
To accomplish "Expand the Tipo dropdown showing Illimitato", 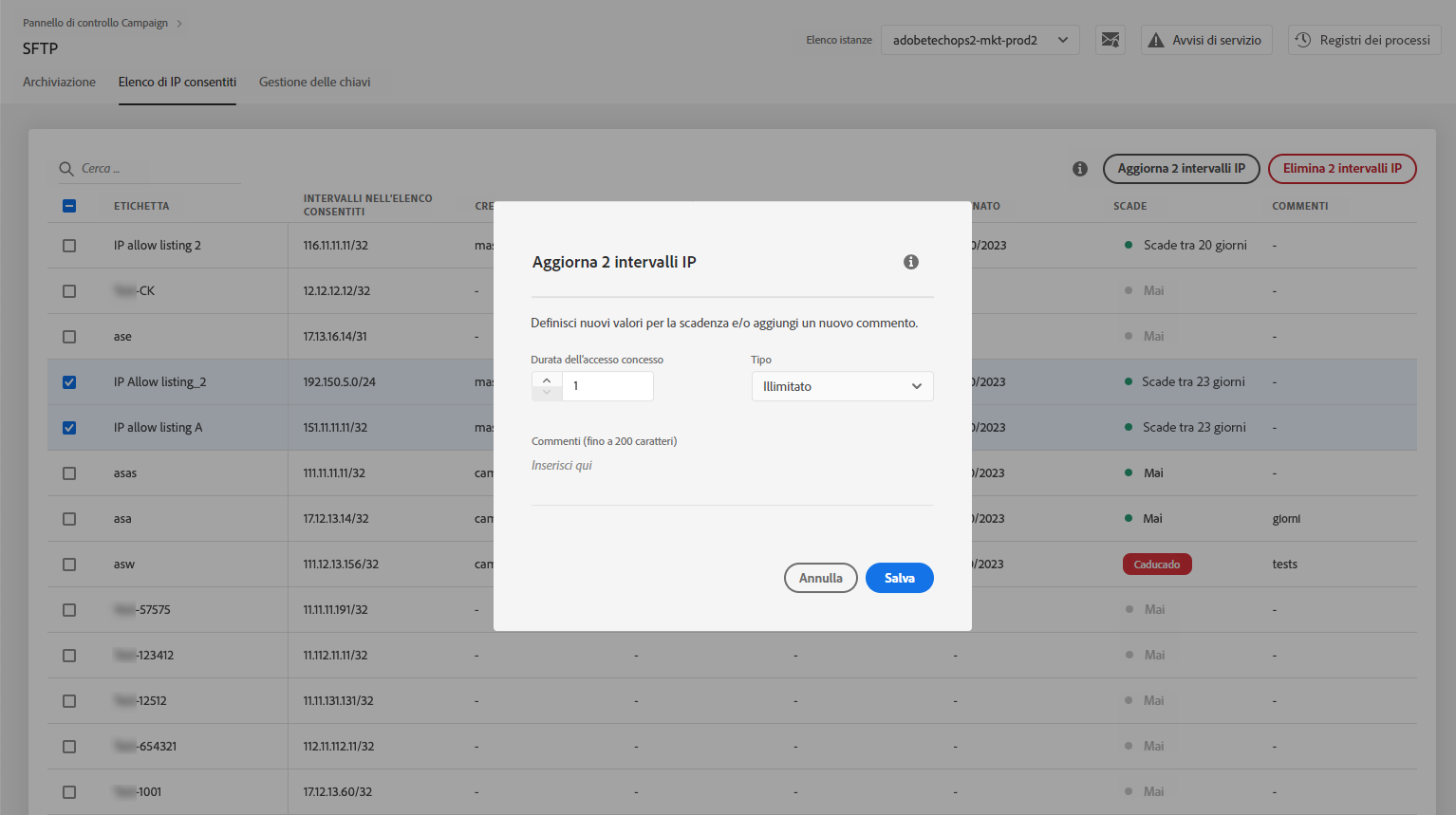I will click(843, 386).
